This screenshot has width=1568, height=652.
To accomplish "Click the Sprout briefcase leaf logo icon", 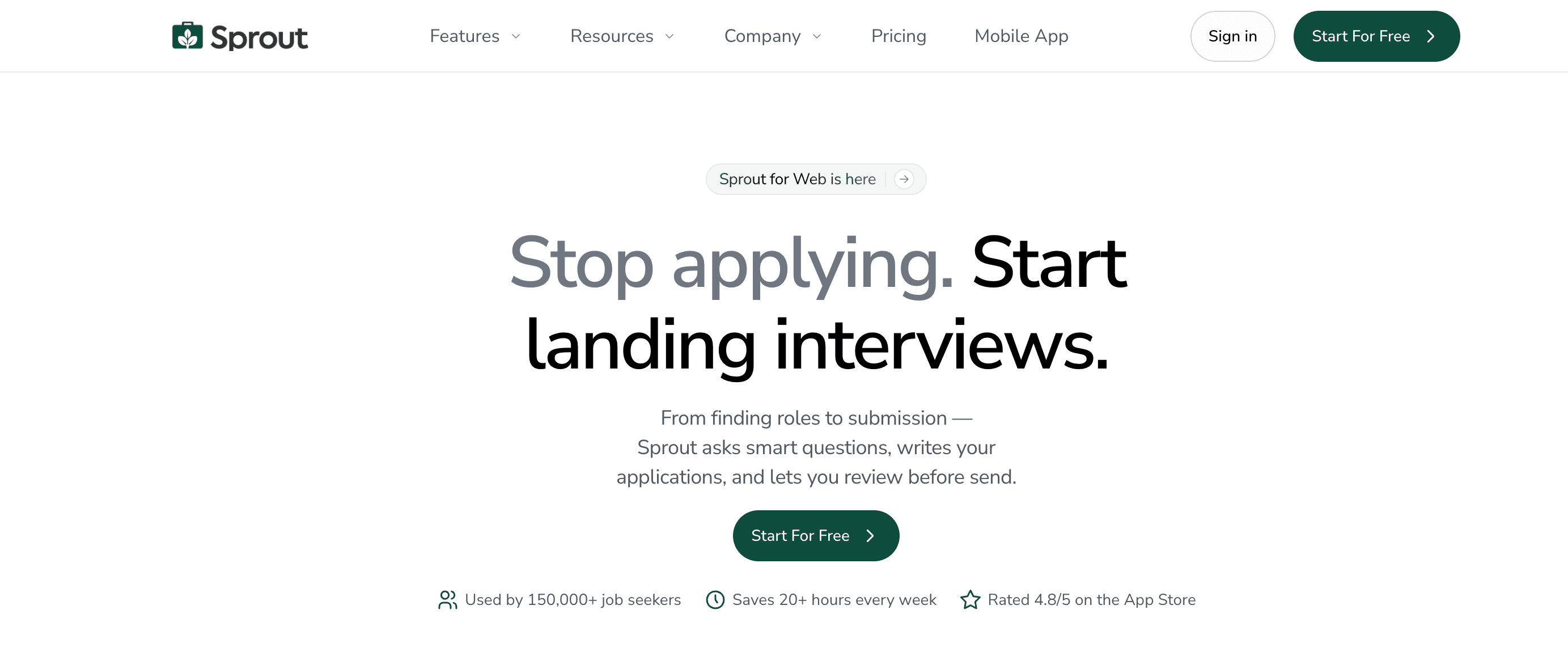I will pyautogui.click(x=188, y=36).
